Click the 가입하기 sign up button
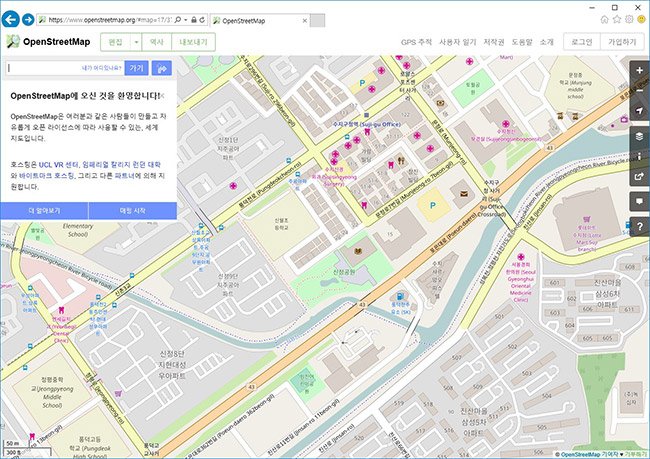The width and height of the screenshot is (650, 459). (x=622, y=42)
